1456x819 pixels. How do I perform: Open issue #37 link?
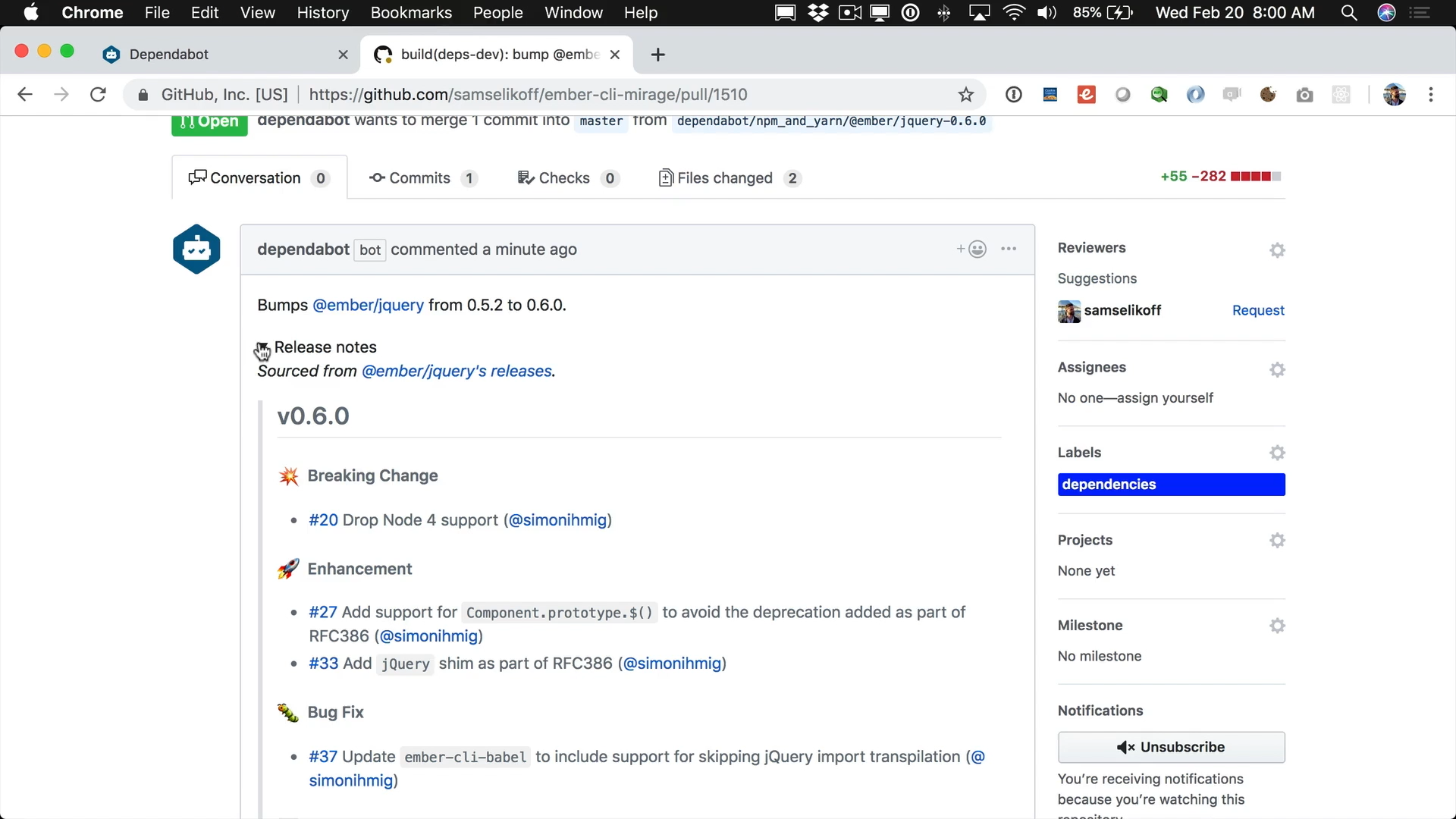coord(323,757)
